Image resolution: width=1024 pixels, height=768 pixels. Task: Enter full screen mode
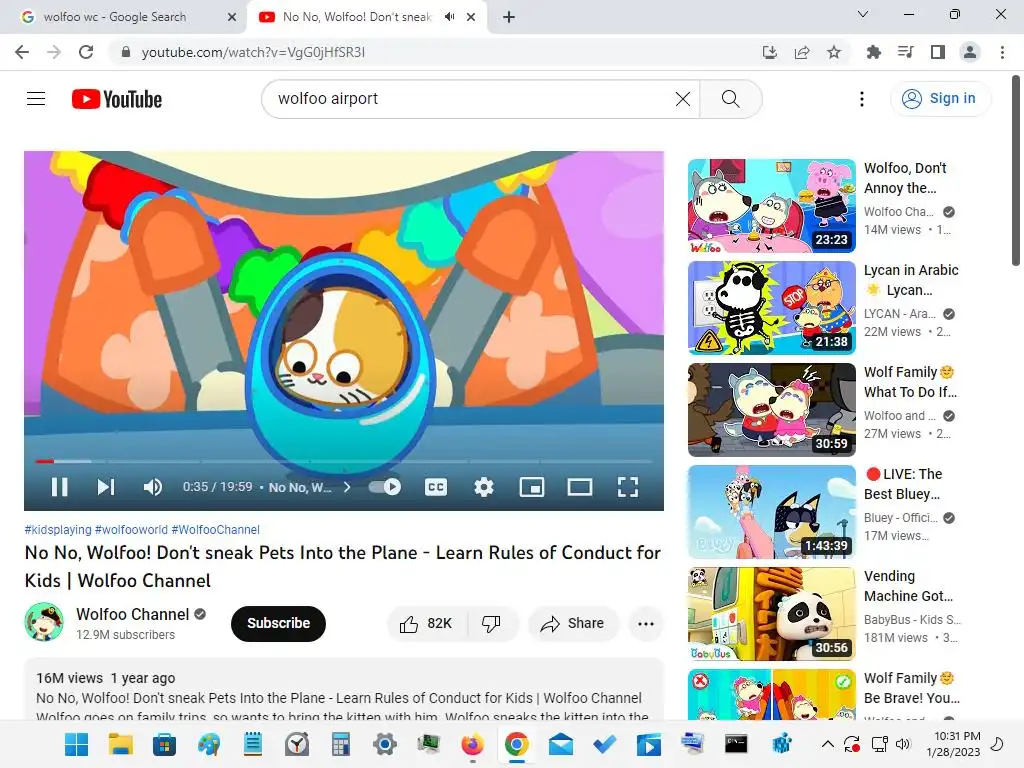point(628,487)
